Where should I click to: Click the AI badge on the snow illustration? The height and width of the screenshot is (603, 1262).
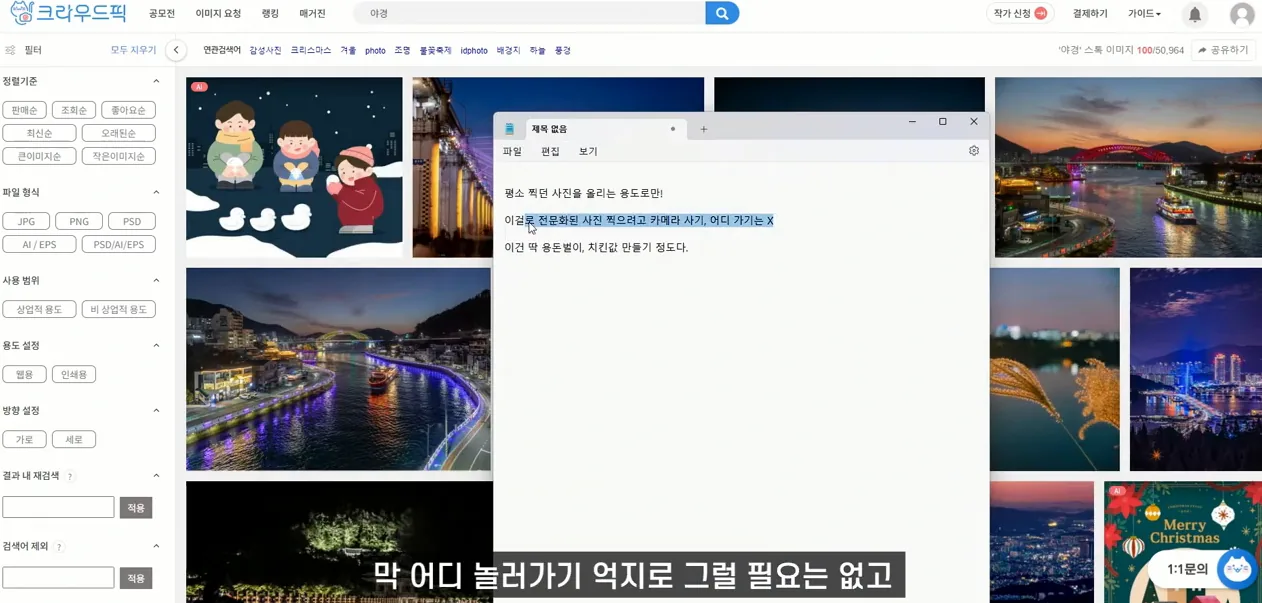tap(199, 87)
